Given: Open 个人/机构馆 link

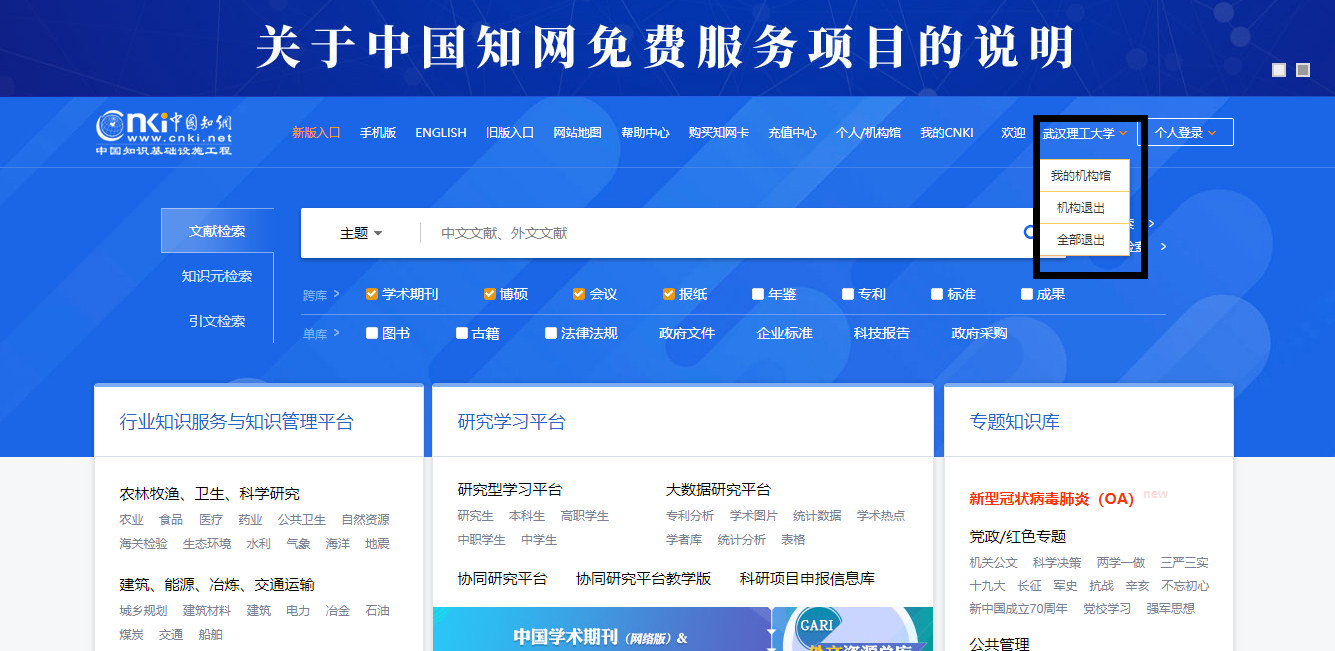Looking at the screenshot, I should tap(868, 133).
